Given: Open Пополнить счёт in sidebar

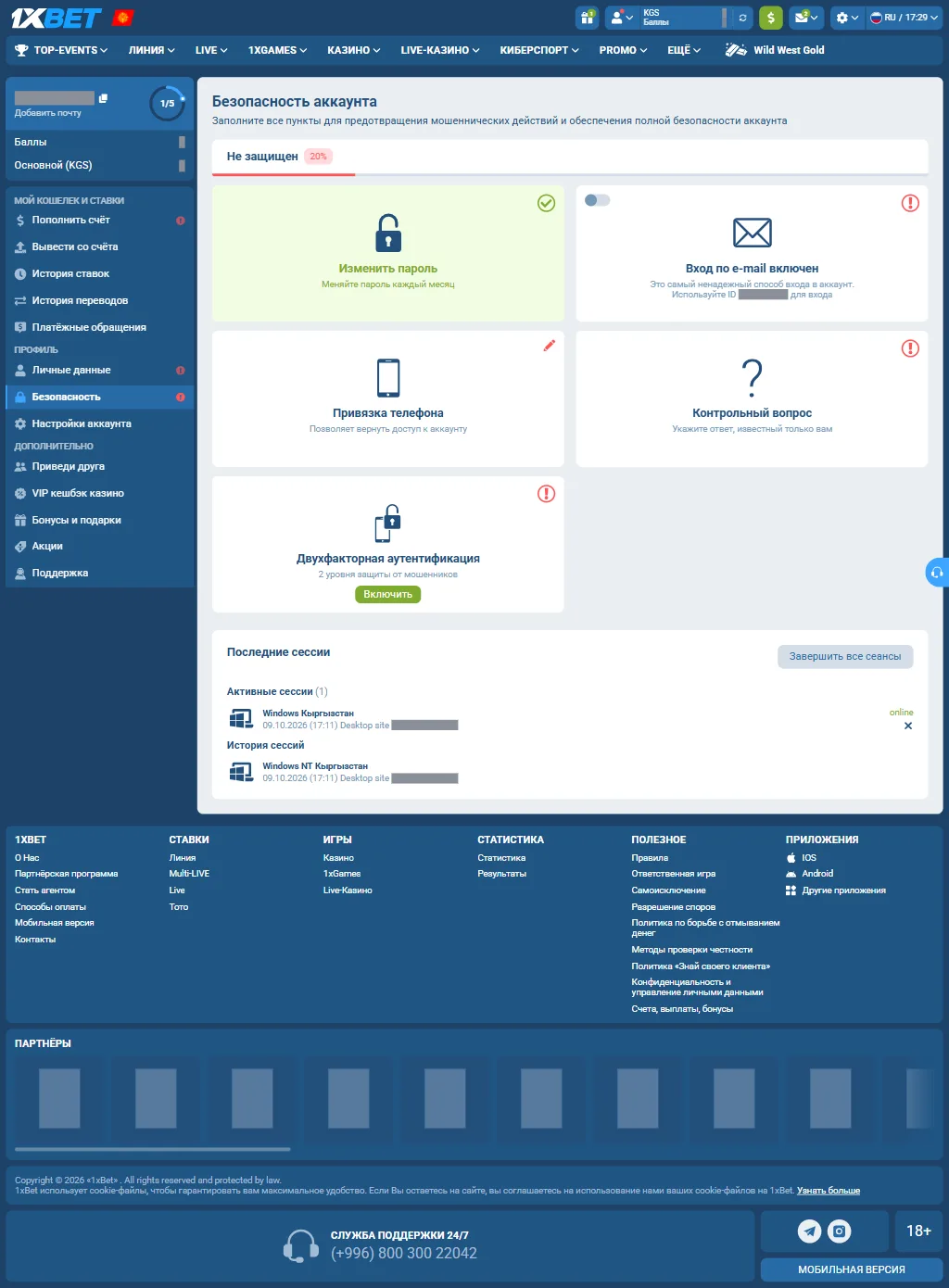Looking at the screenshot, I should point(100,221).
